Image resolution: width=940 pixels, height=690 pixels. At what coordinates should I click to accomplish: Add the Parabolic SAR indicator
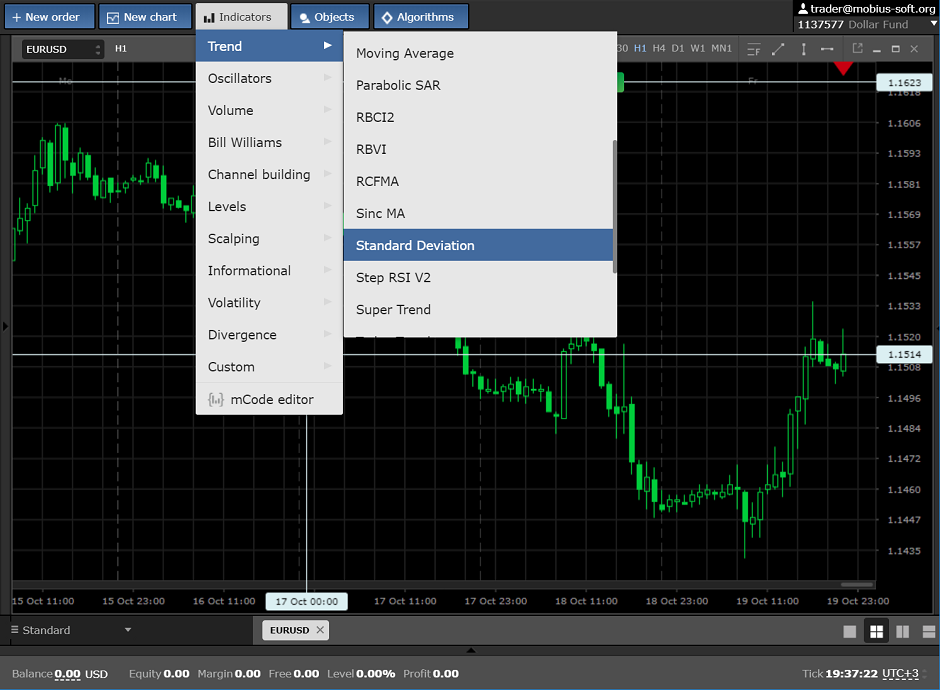pos(478,85)
